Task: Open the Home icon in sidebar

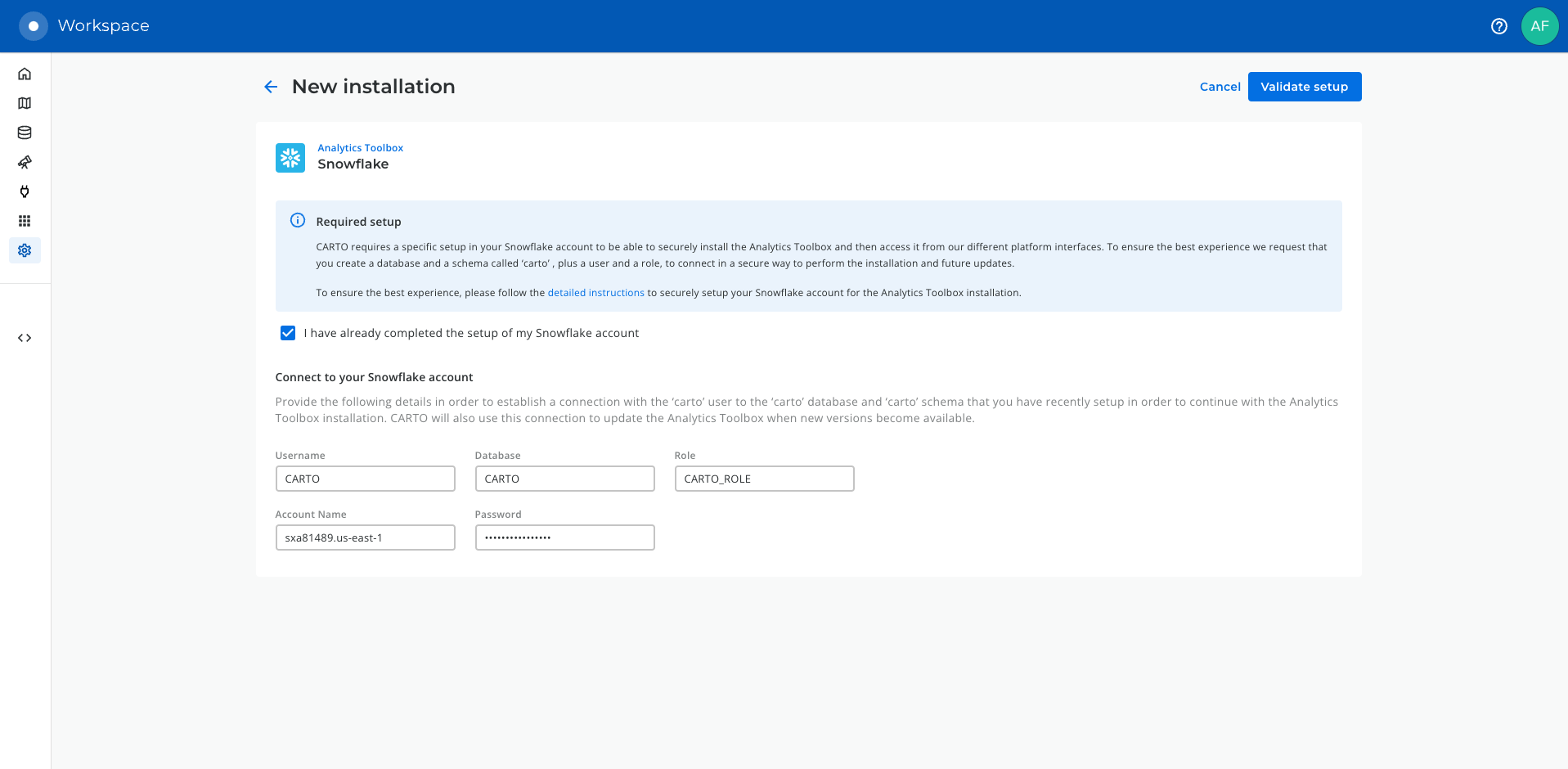Action: coord(25,74)
